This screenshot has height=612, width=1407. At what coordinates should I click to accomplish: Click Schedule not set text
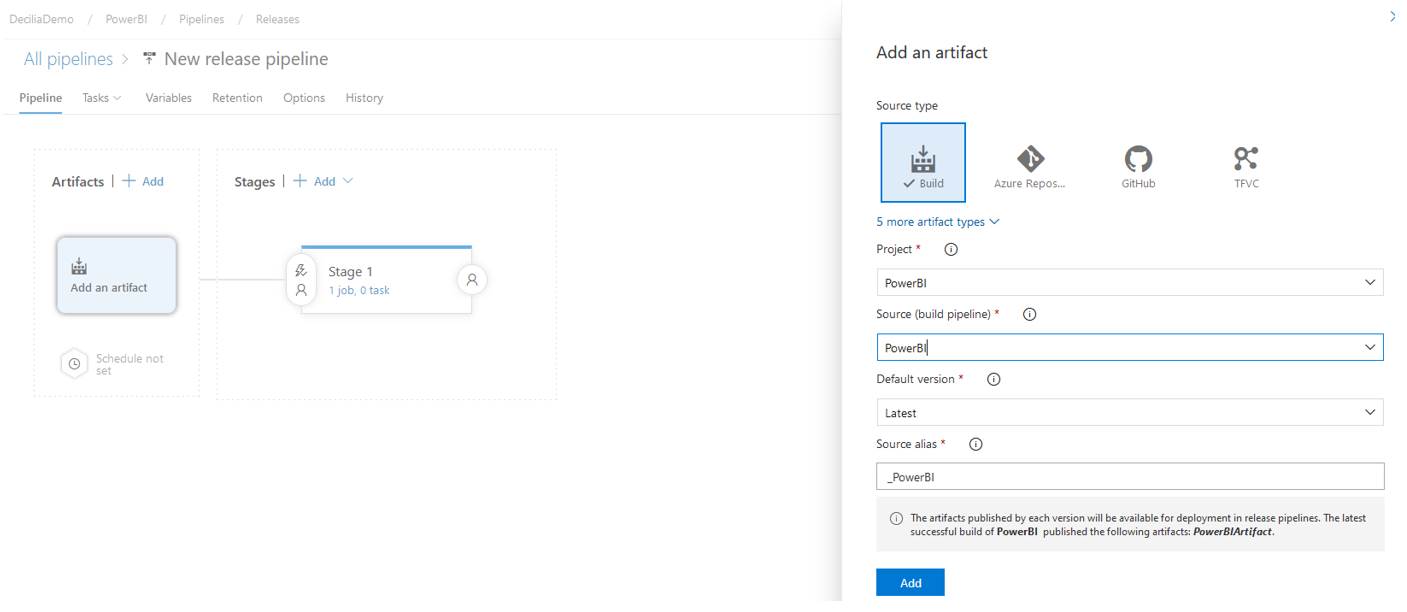tap(129, 364)
